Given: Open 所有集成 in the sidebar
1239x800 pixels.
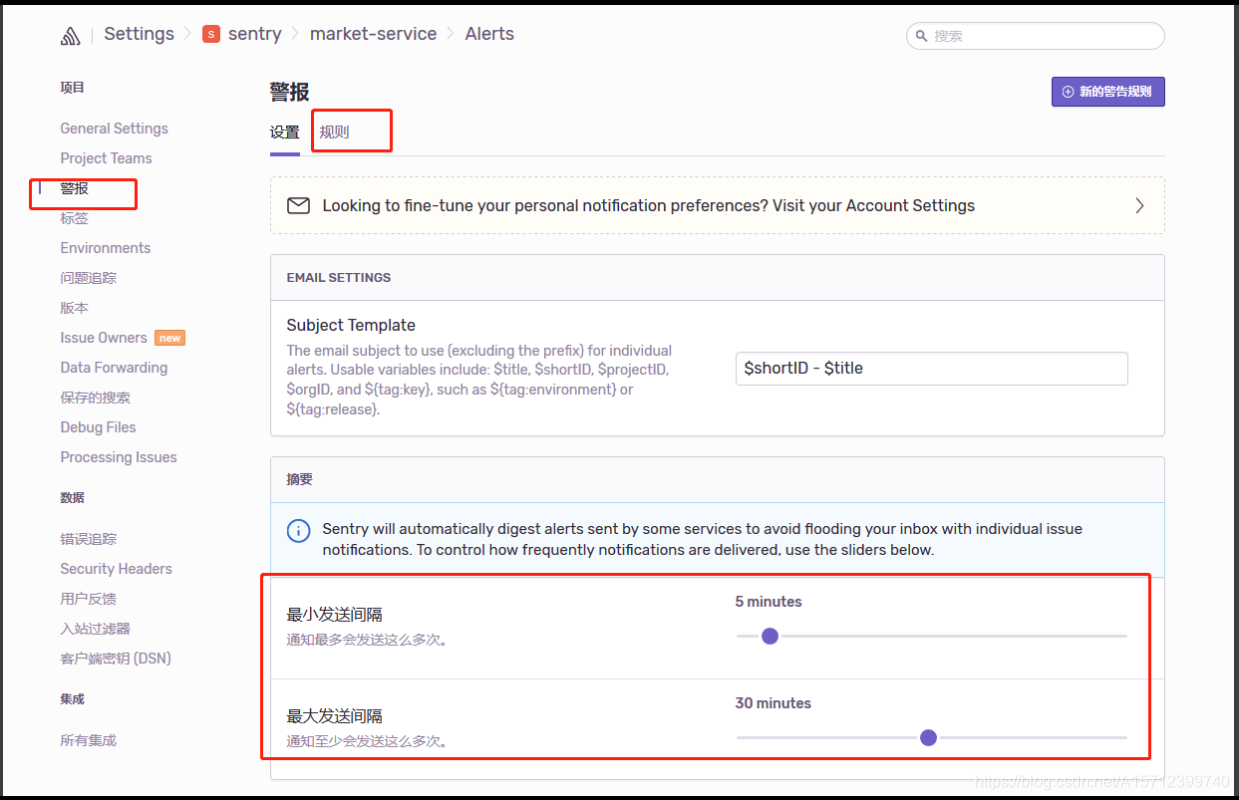Looking at the screenshot, I should tap(89, 741).
